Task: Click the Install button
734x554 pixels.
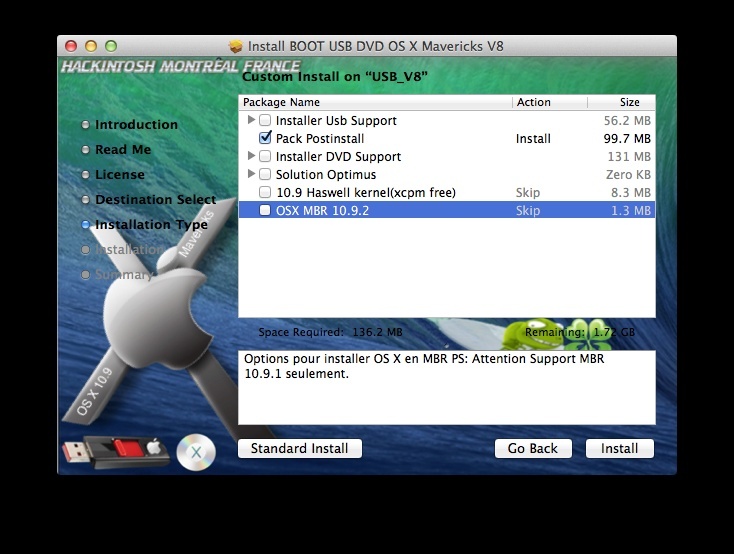Action: pyautogui.click(x=619, y=449)
